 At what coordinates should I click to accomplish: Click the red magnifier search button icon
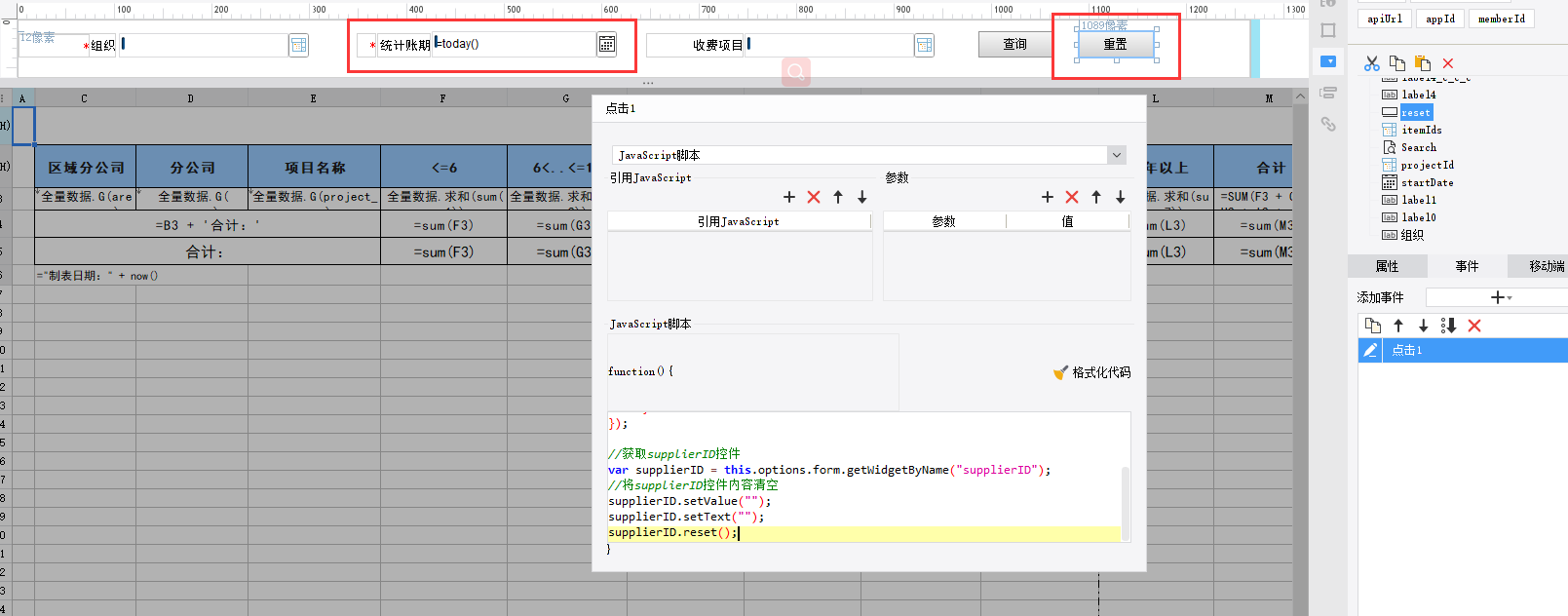pyautogui.click(x=796, y=71)
